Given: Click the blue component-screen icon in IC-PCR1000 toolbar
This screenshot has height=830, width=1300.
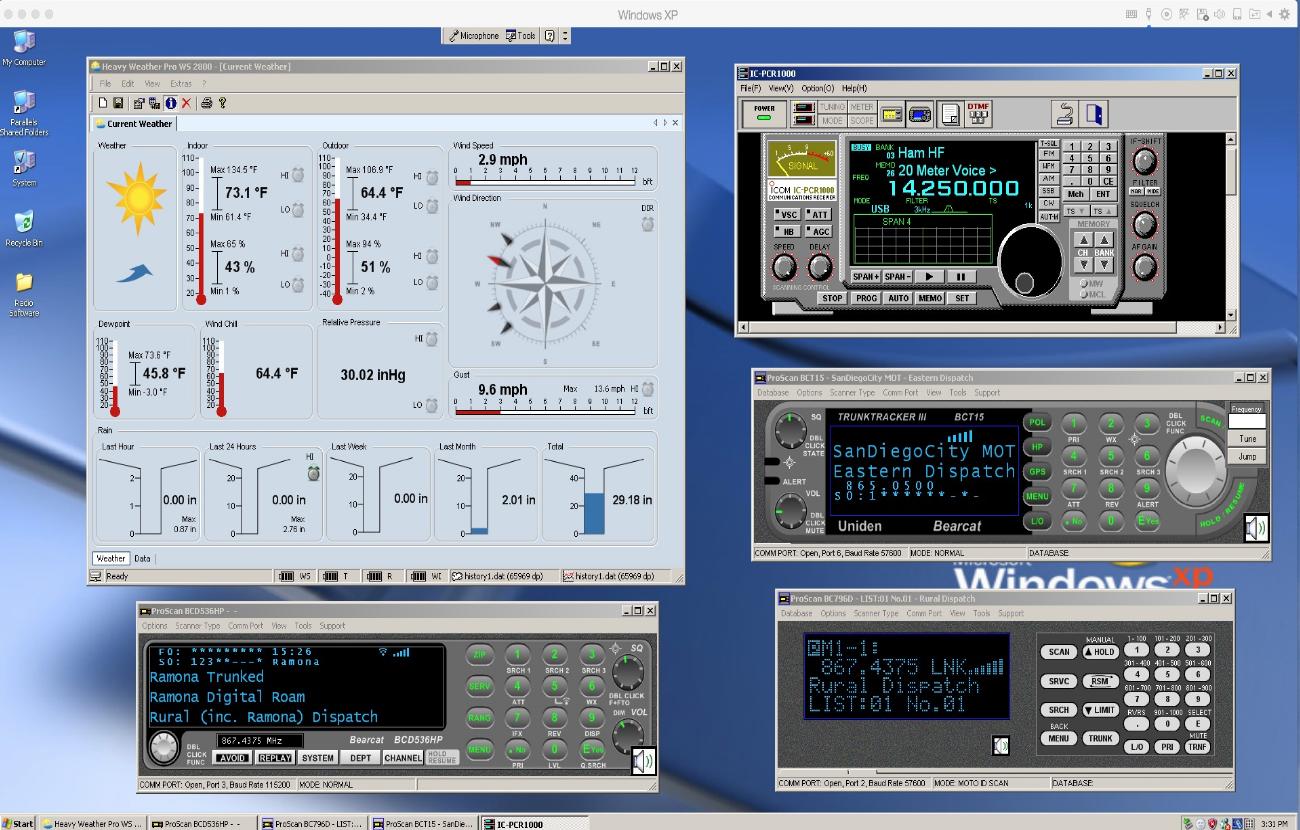Looking at the screenshot, I should click(x=920, y=114).
